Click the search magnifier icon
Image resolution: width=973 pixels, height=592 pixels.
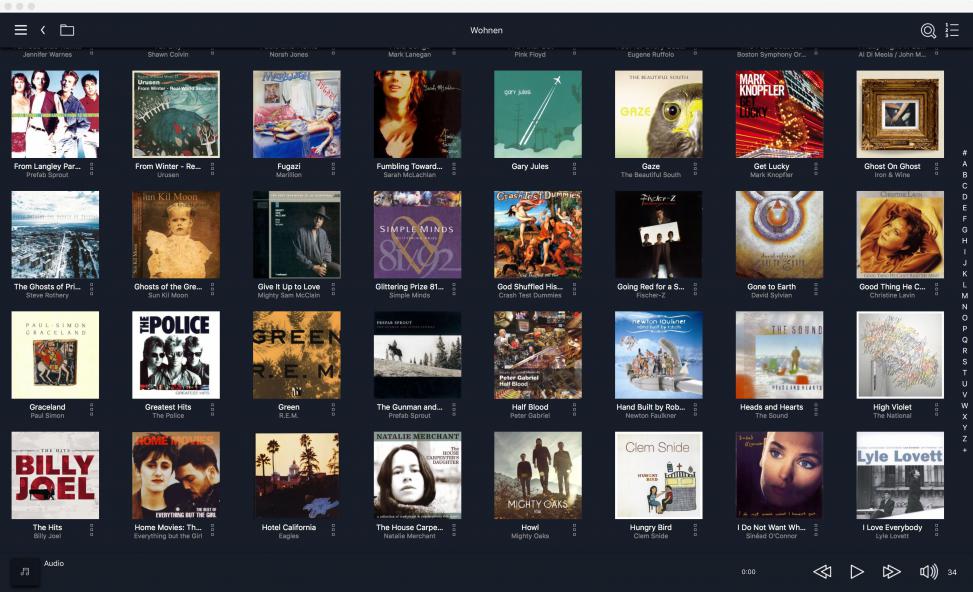(928, 31)
